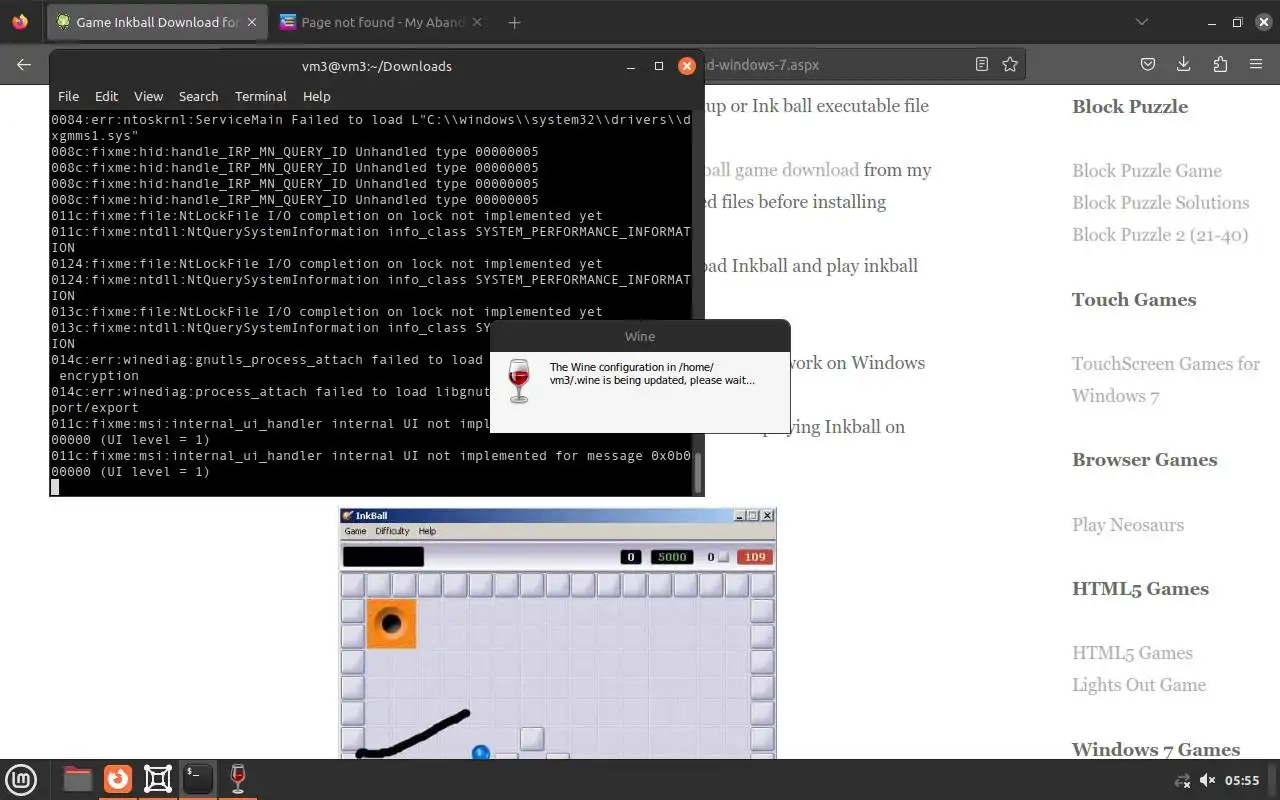Open terminal File menu
This screenshot has width=1280, height=800.
point(68,96)
